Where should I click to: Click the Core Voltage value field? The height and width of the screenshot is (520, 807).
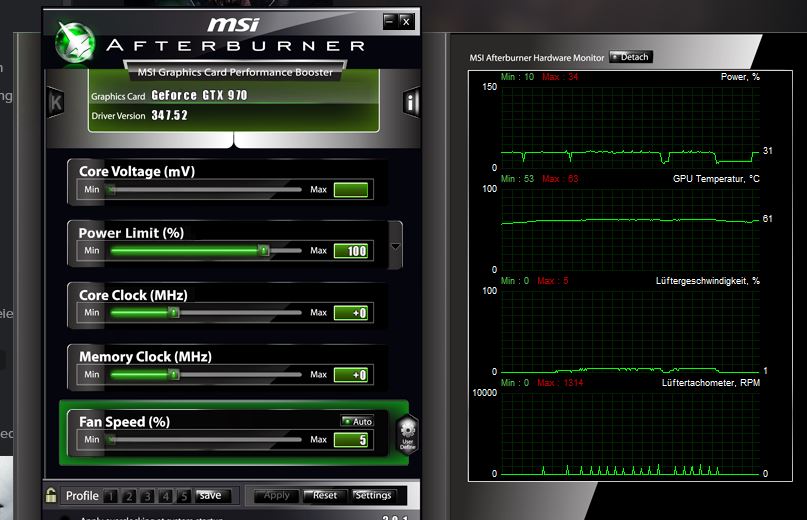tap(351, 190)
